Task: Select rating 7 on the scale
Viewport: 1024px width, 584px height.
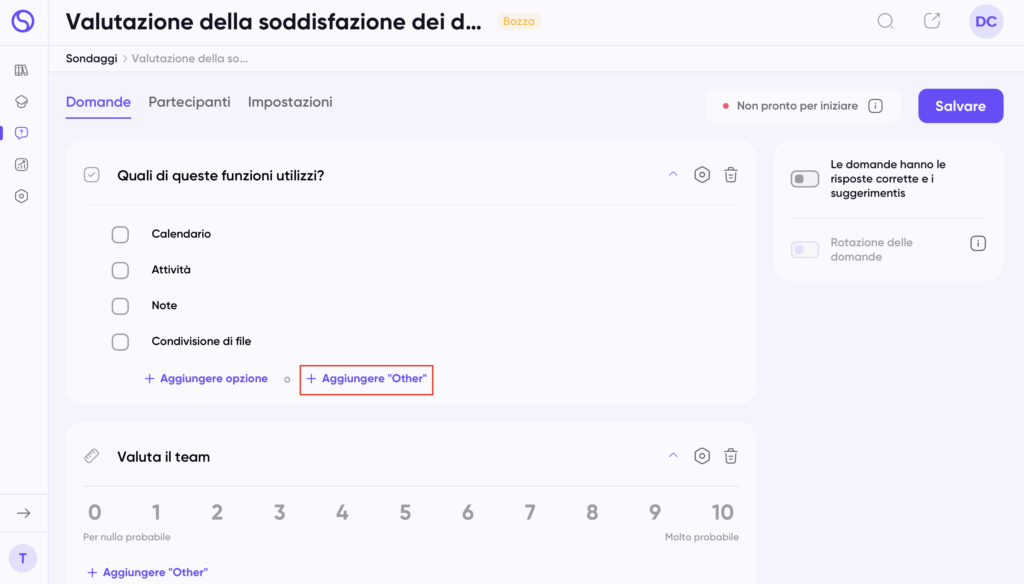Action: [x=530, y=513]
